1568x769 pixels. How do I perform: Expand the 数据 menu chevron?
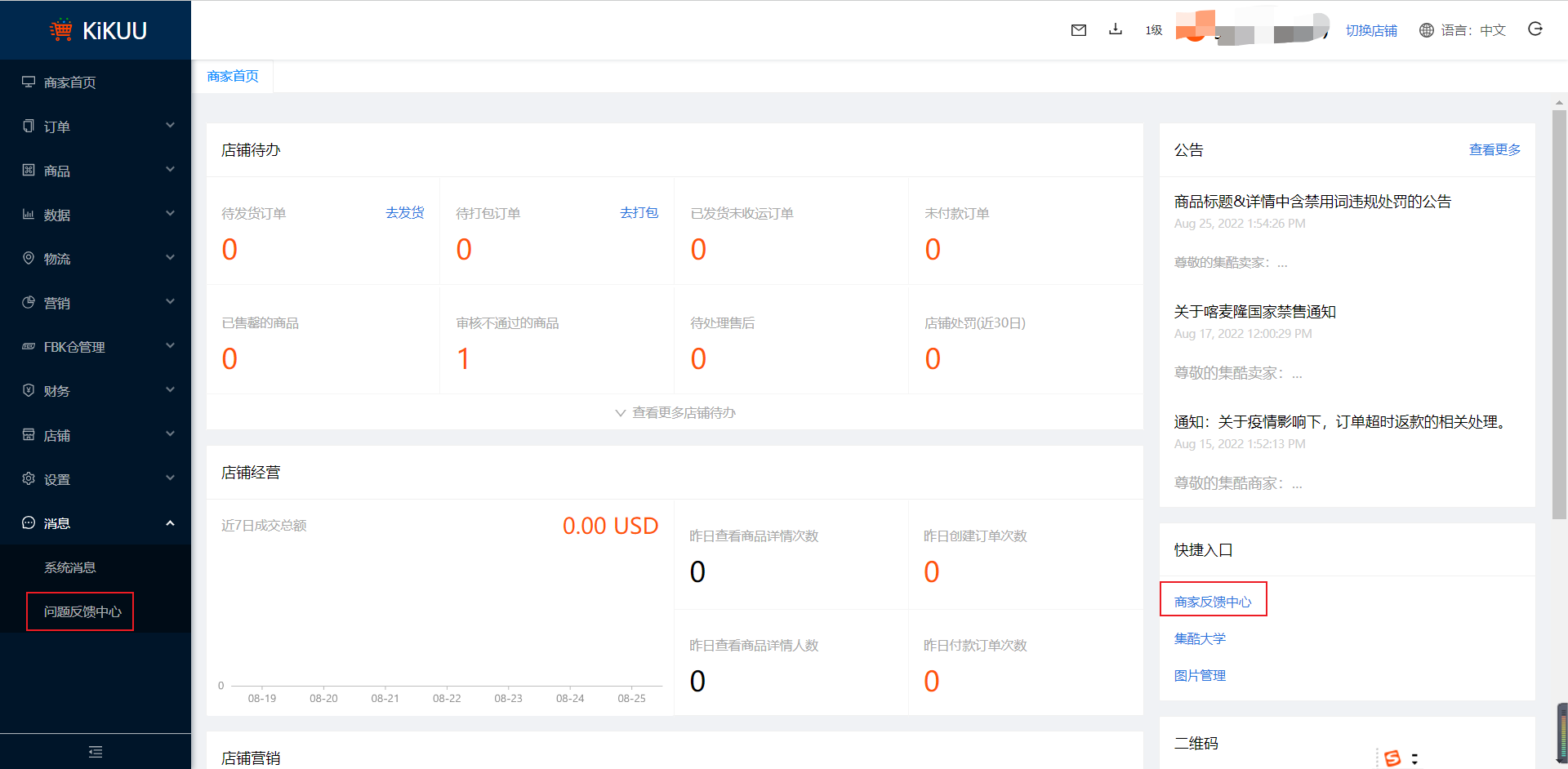[170, 213]
